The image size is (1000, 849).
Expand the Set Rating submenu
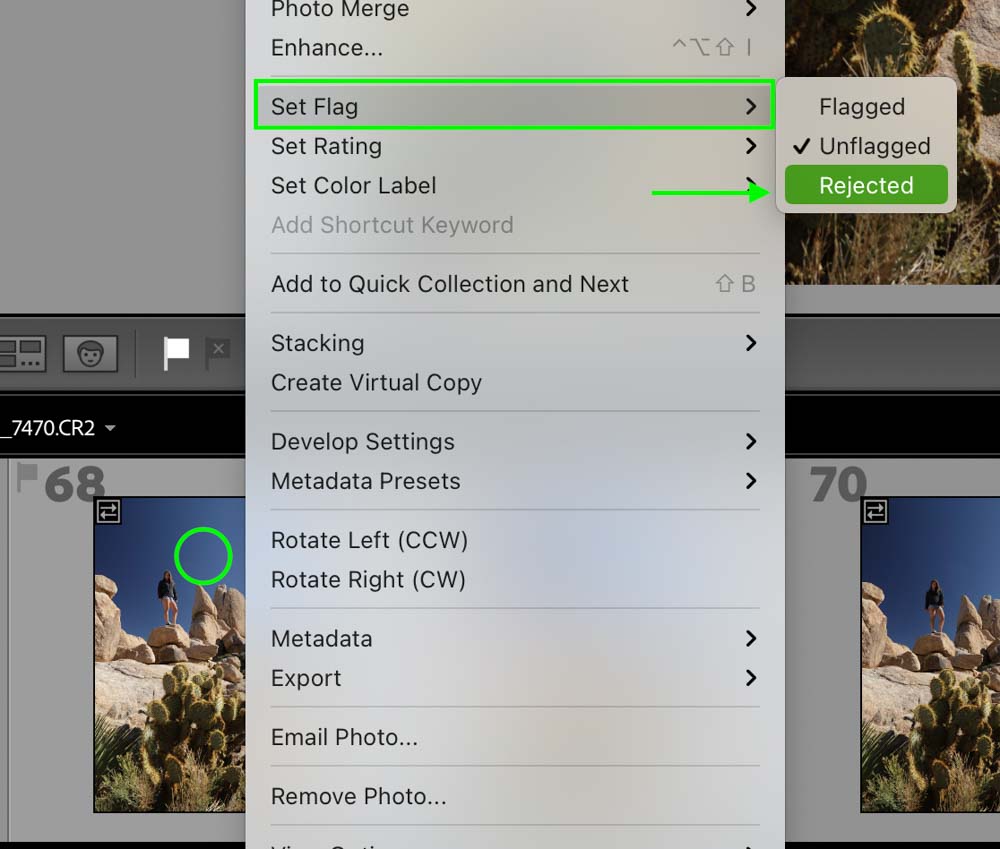515,146
